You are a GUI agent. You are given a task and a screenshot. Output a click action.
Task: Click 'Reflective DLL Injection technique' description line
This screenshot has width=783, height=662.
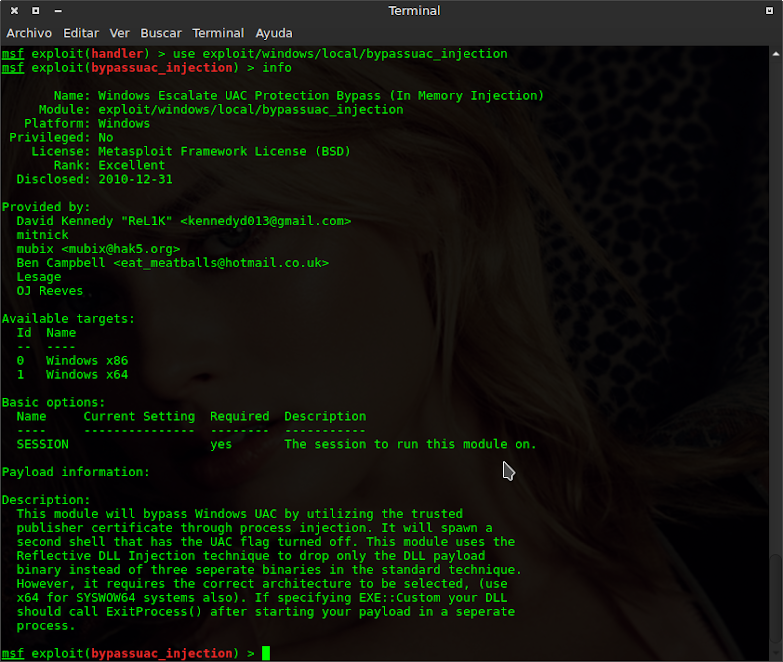tap(251, 556)
